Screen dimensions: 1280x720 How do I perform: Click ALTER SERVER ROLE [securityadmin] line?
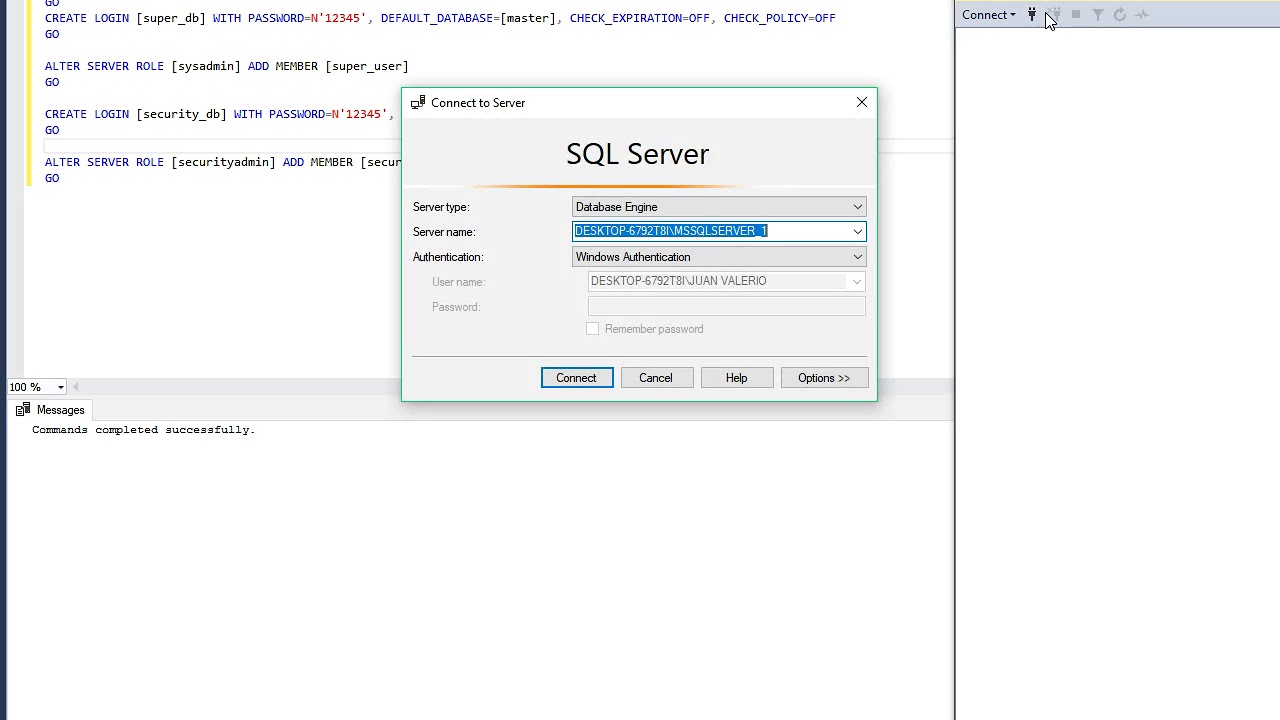(222, 162)
